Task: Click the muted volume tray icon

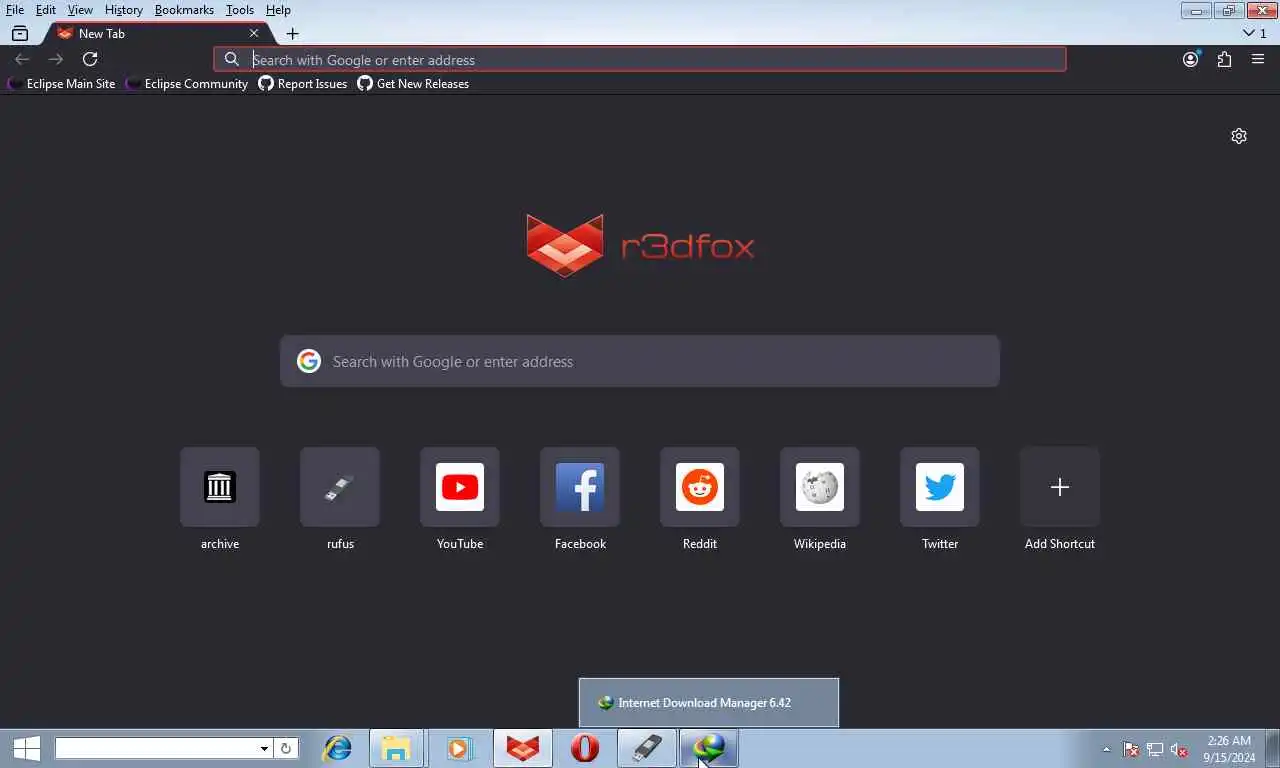Action: pyautogui.click(x=1179, y=749)
